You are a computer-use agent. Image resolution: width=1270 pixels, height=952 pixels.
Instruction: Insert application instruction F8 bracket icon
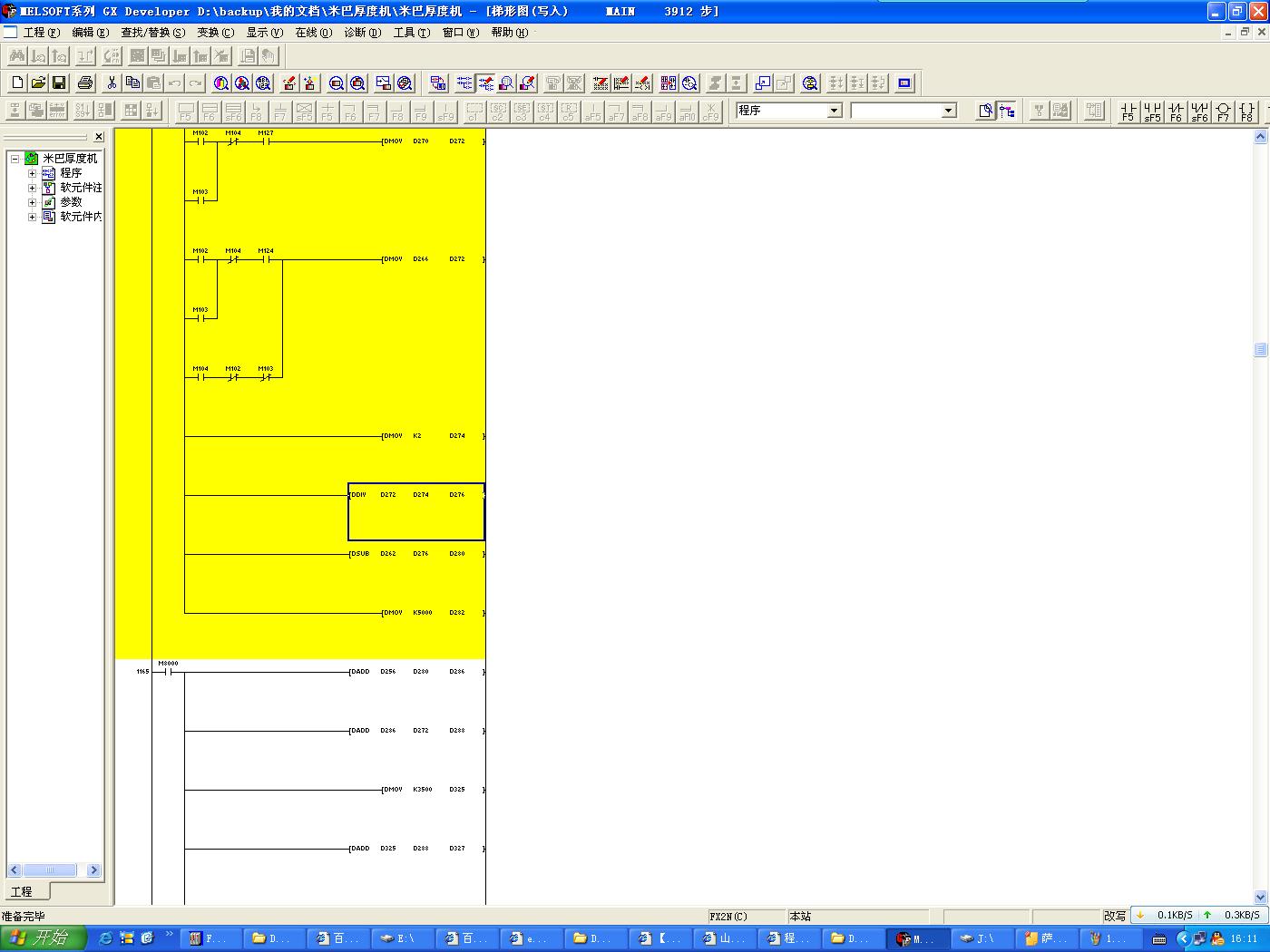(x=1246, y=111)
